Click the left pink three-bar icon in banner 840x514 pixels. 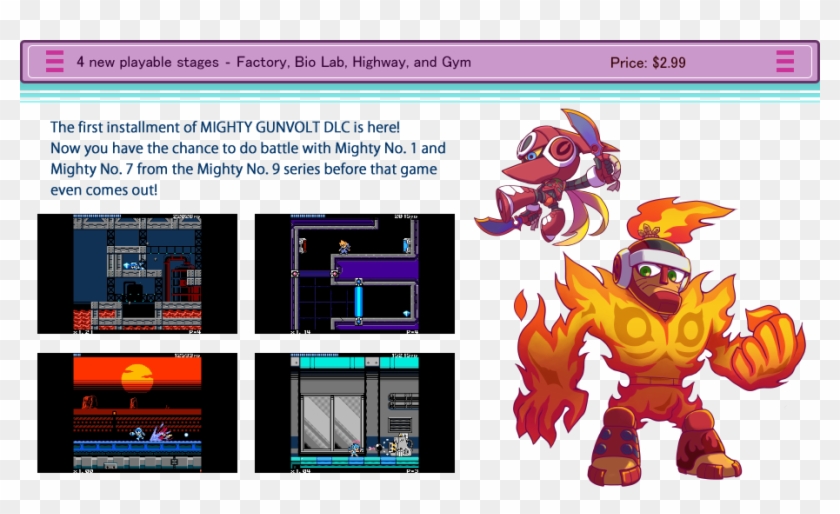55,61
